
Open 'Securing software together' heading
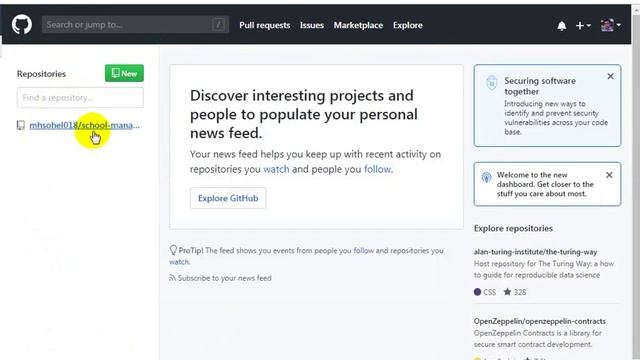[x=540, y=86]
